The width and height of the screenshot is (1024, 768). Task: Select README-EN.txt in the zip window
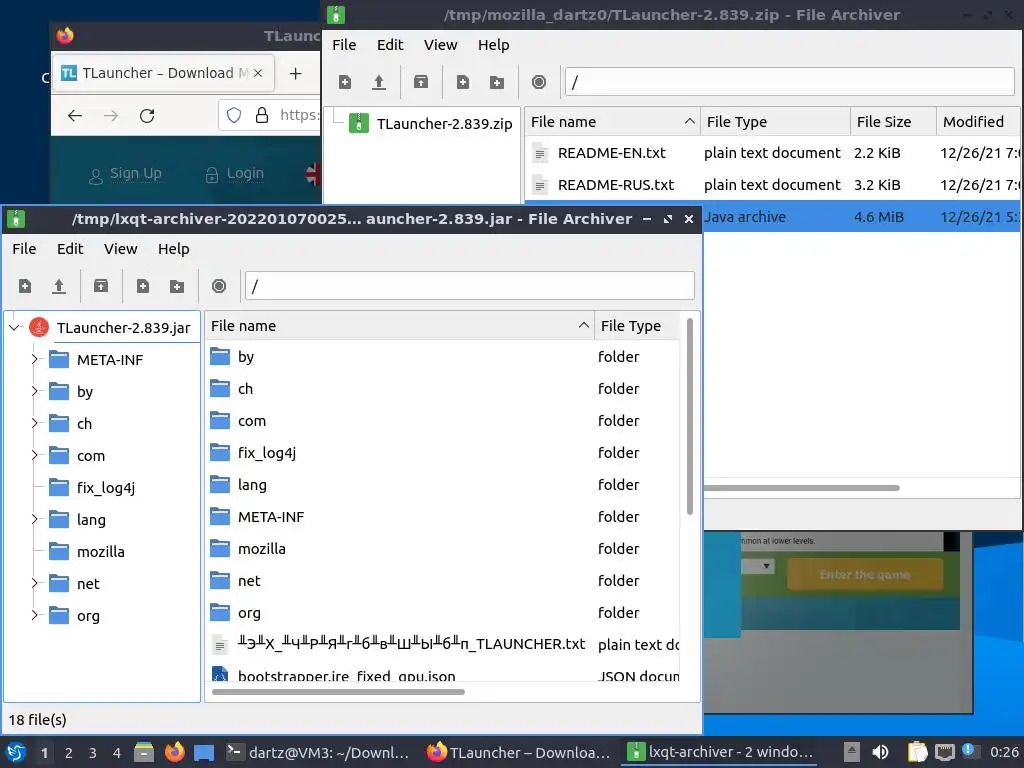[x=773, y=153]
